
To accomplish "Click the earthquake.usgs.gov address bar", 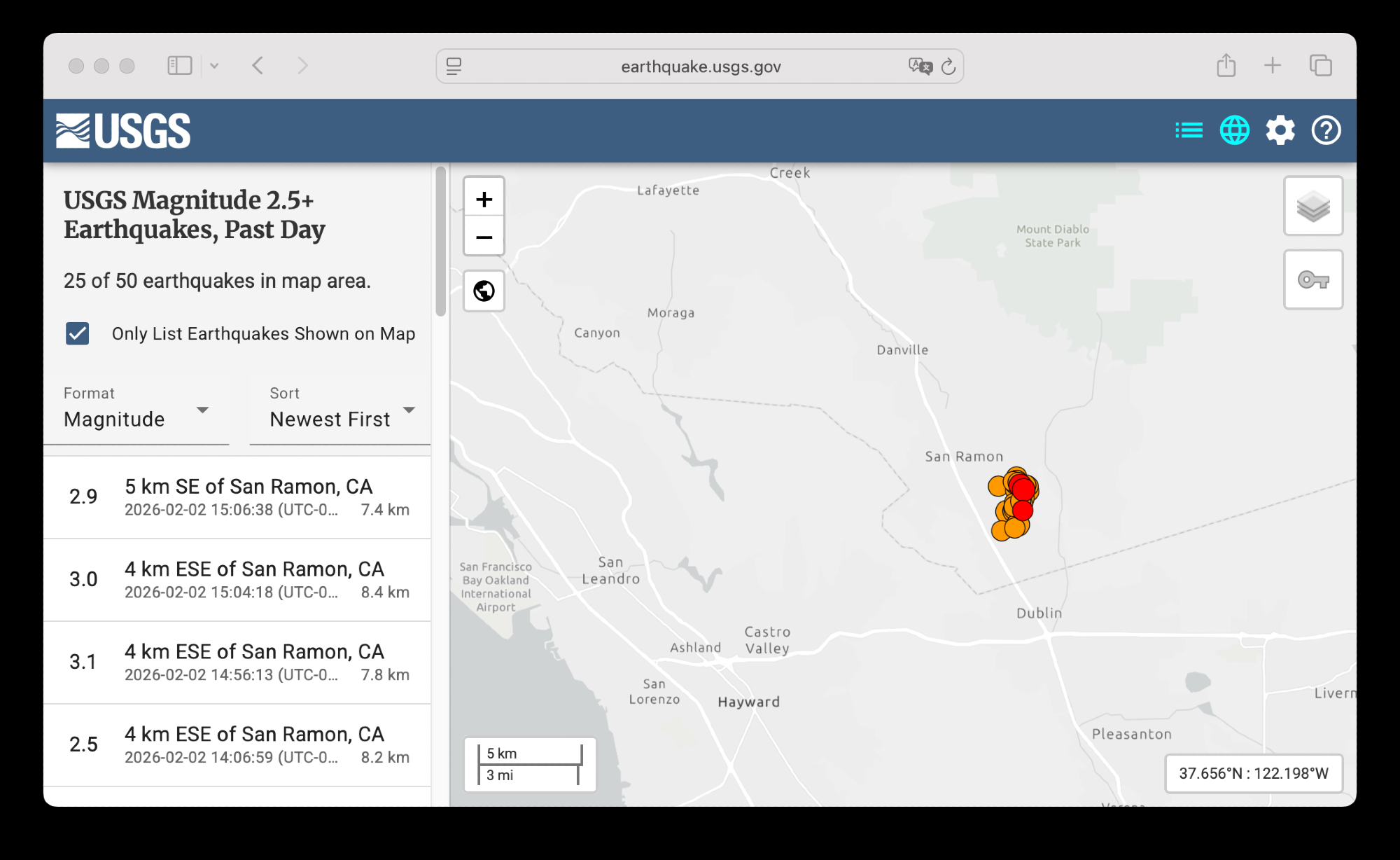I will coord(700,67).
